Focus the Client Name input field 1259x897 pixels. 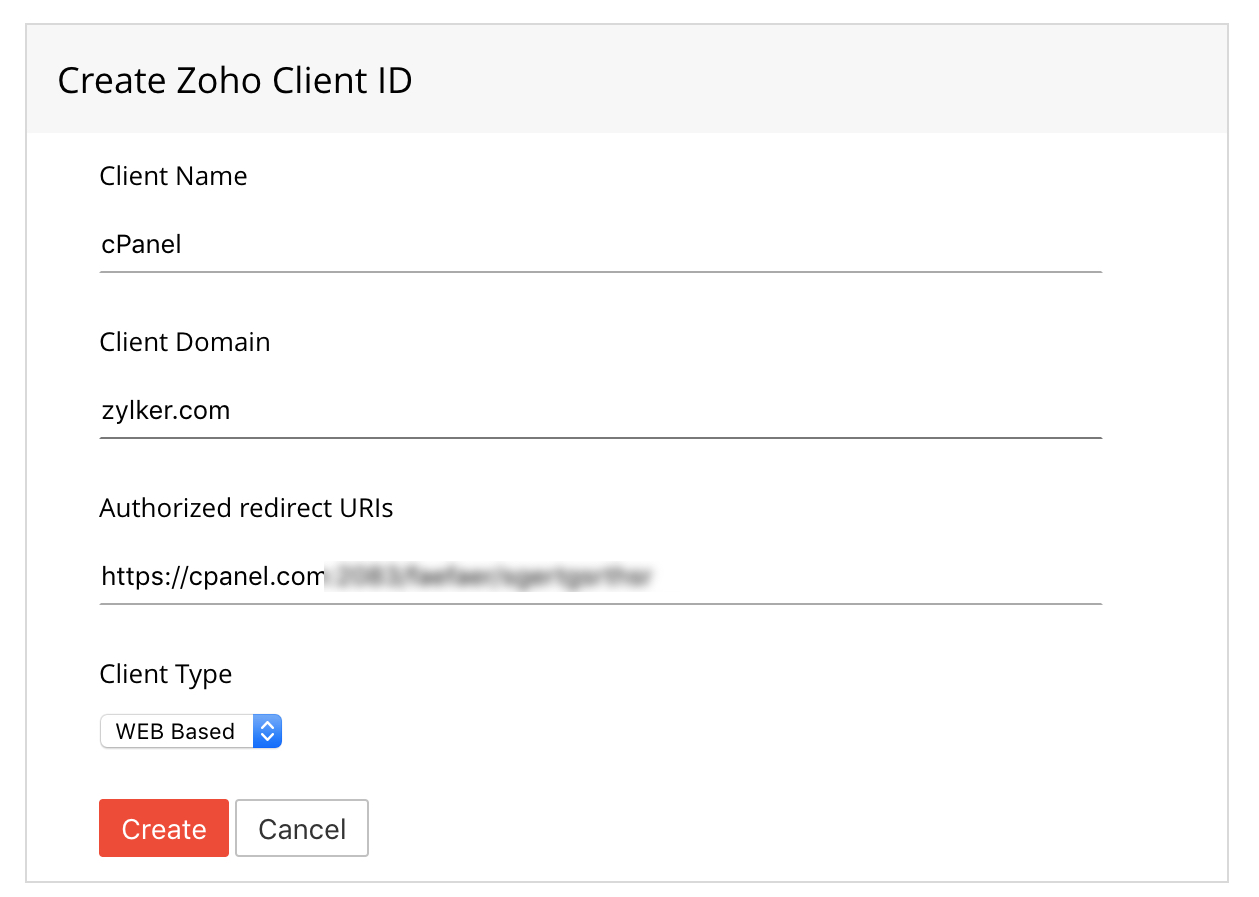click(600, 245)
